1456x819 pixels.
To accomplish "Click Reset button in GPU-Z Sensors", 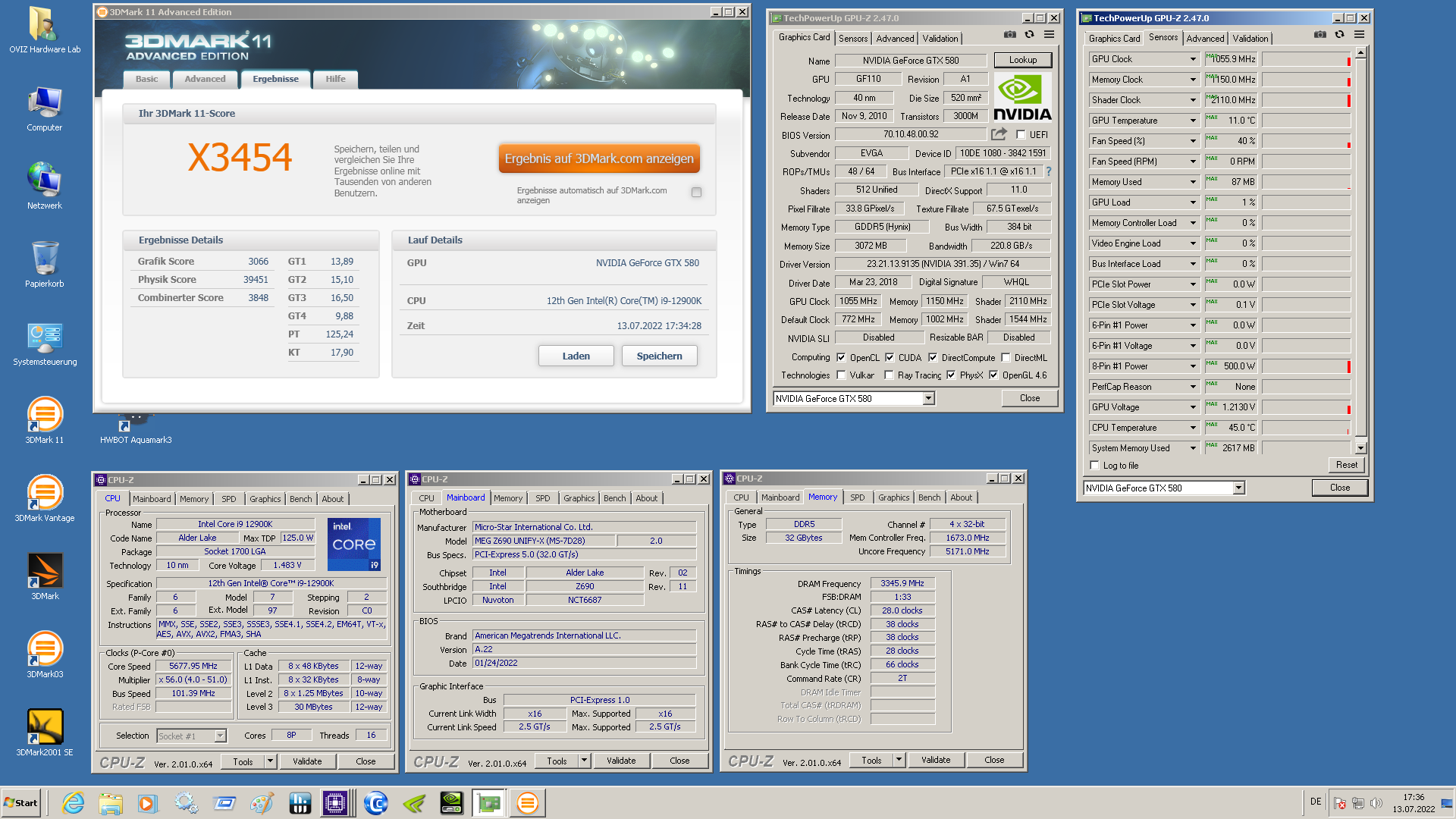I will pyautogui.click(x=1347, y=465).
